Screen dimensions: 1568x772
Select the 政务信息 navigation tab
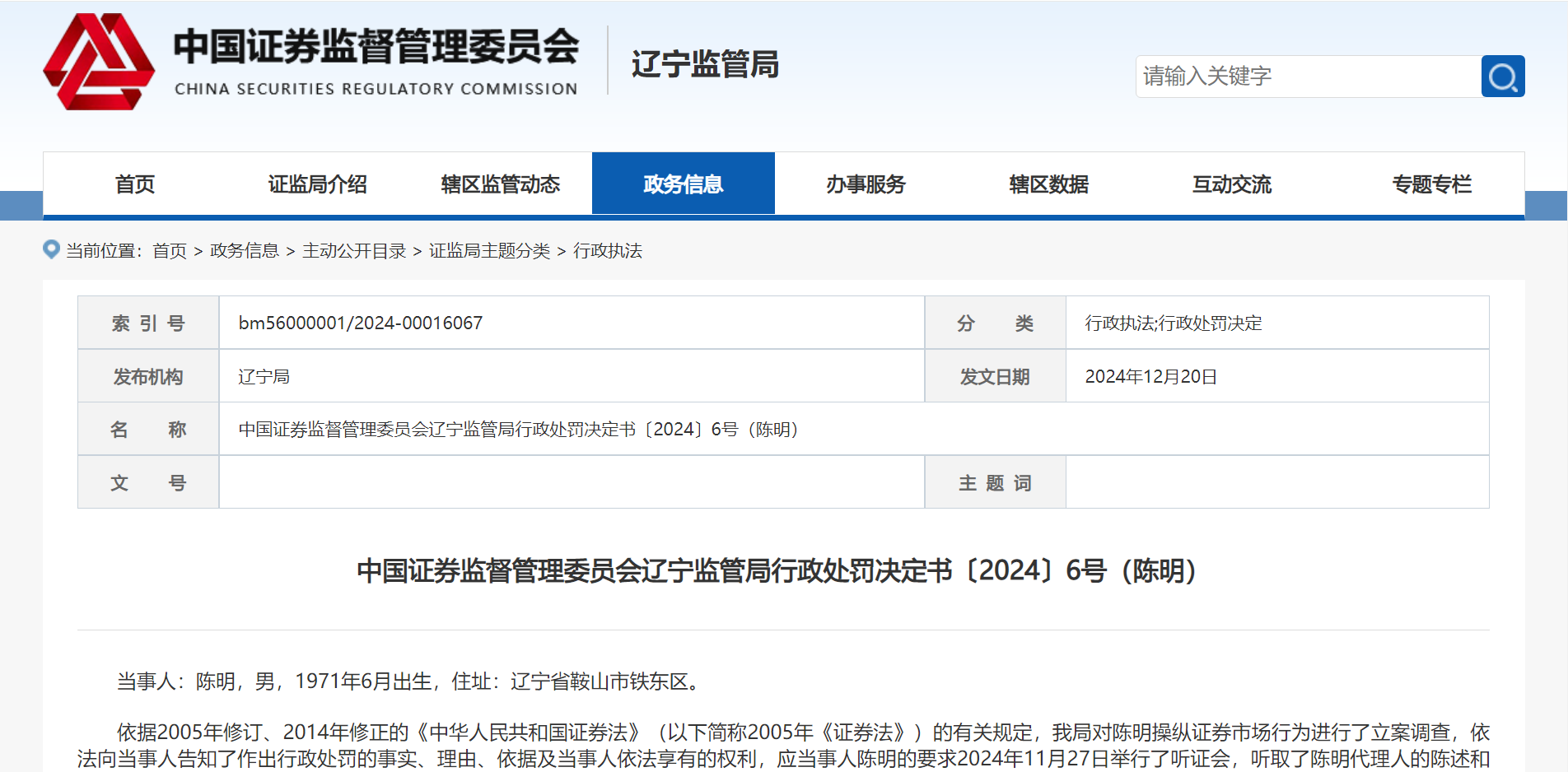pyautogui.click(x=683, y=184)
